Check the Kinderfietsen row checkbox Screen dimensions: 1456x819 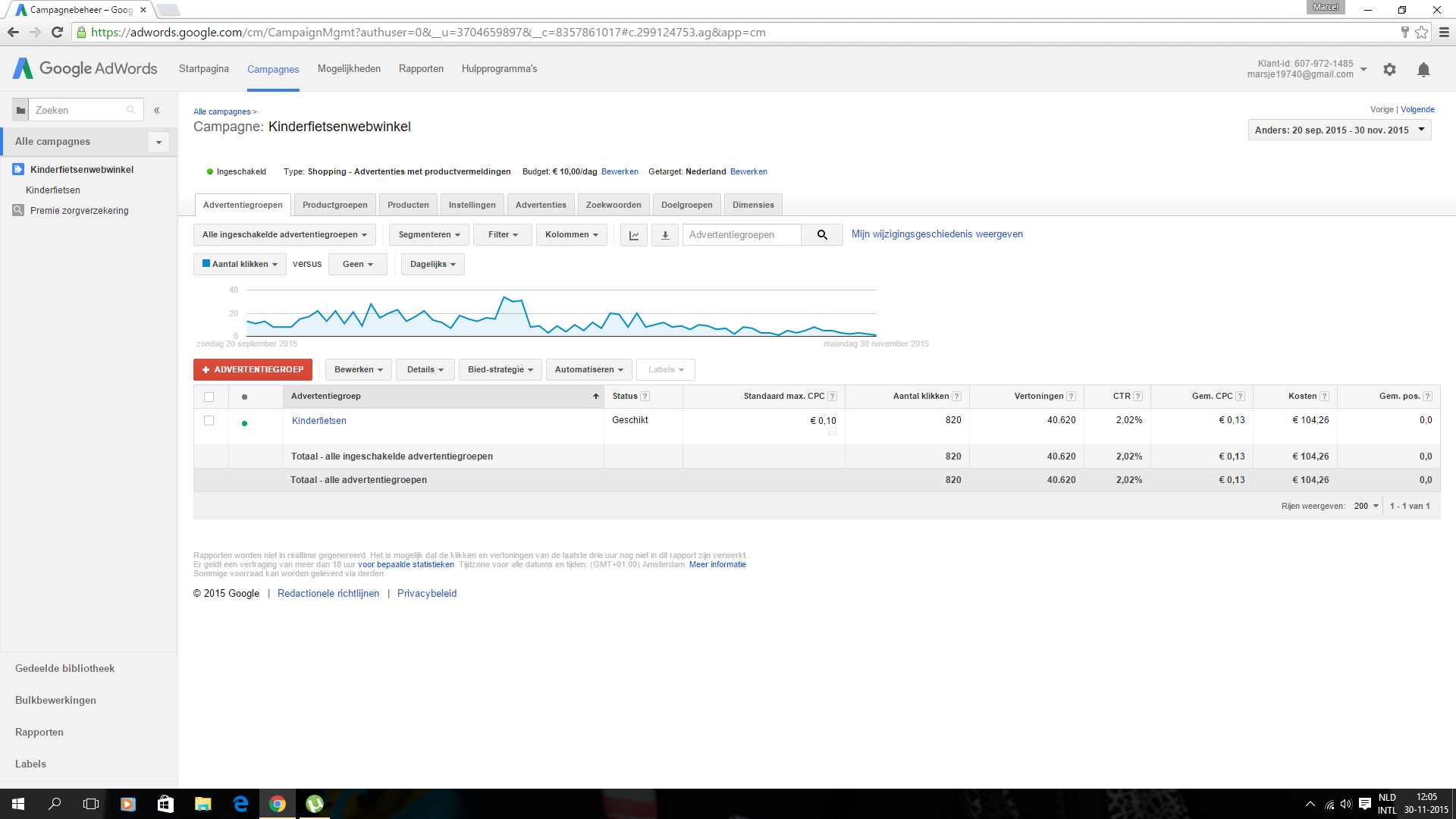(x=209, y=420)
